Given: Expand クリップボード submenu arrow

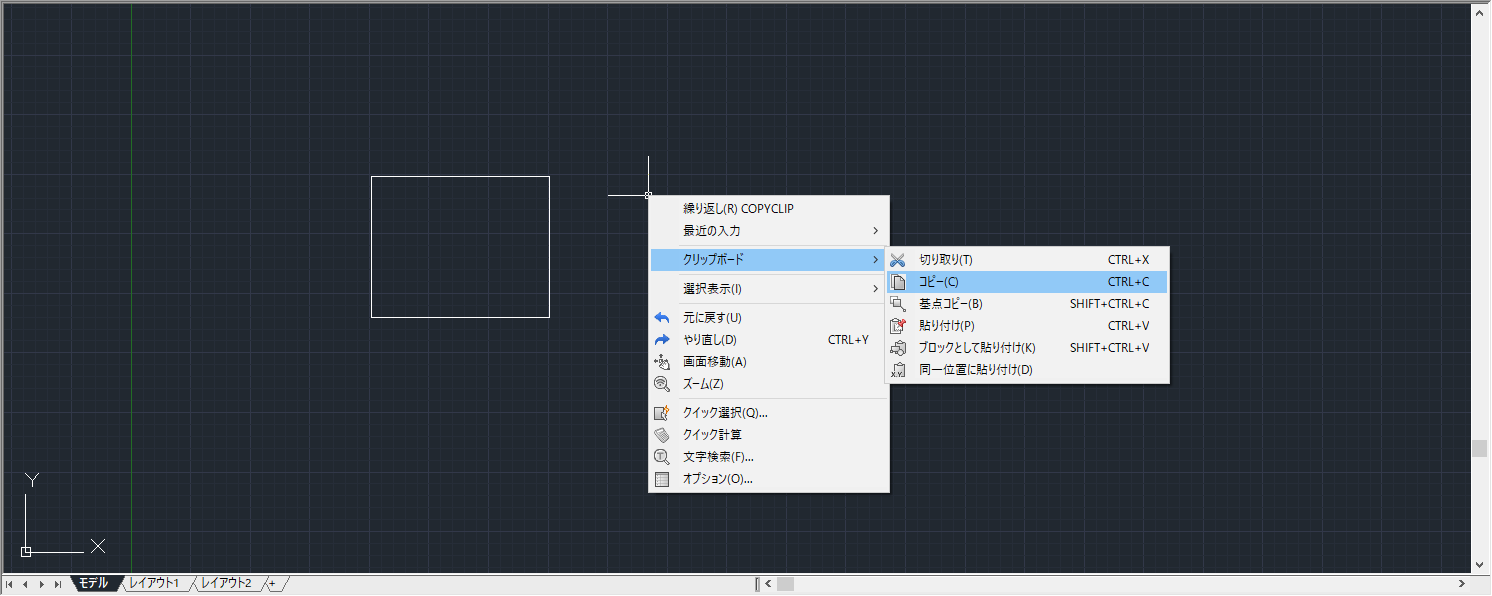Looking at the screenshot, I should [875, 260].
